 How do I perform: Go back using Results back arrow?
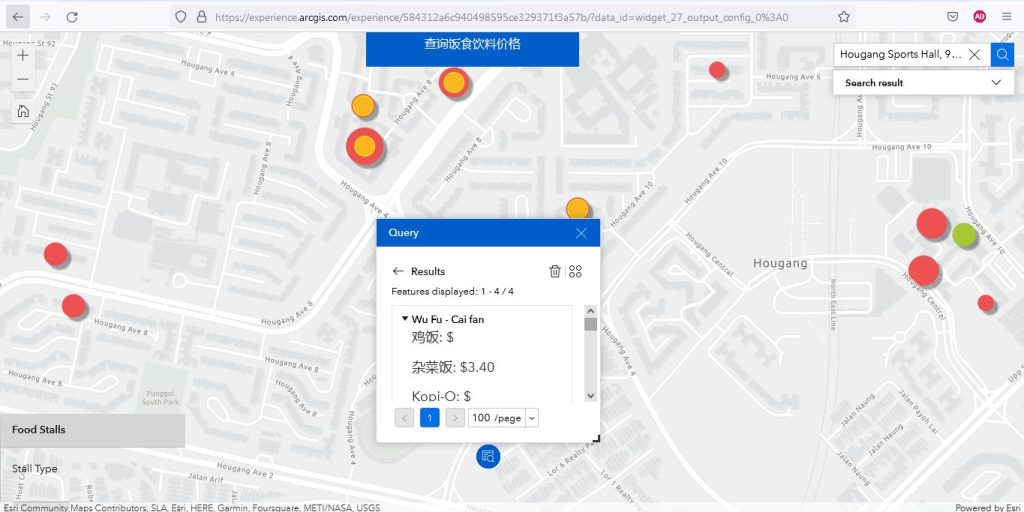(x=398, y=271)
